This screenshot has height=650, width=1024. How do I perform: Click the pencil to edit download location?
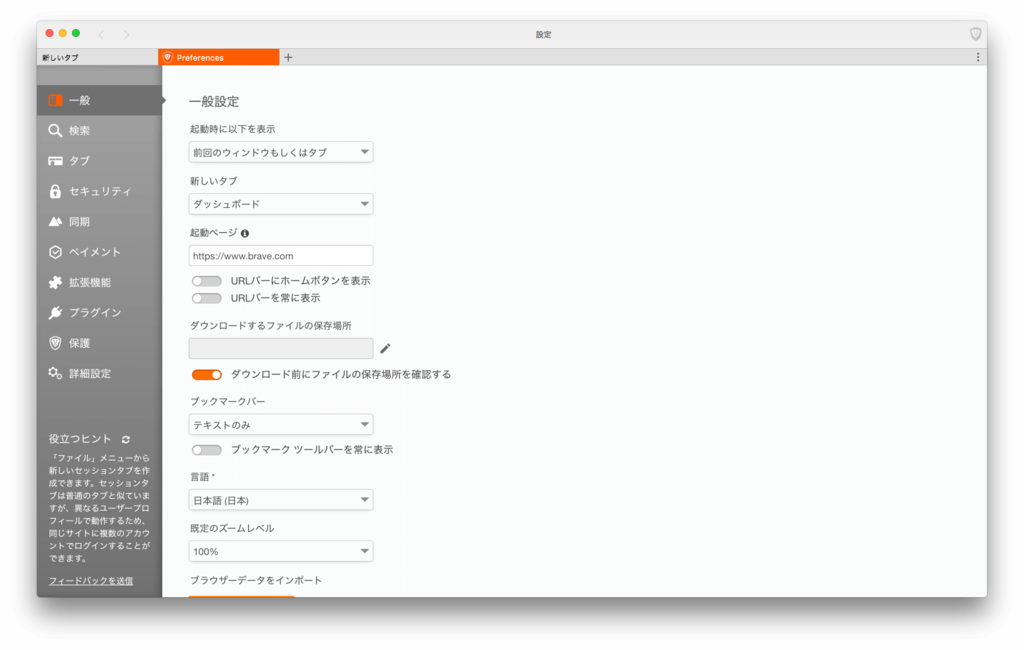tap(385, 347)
